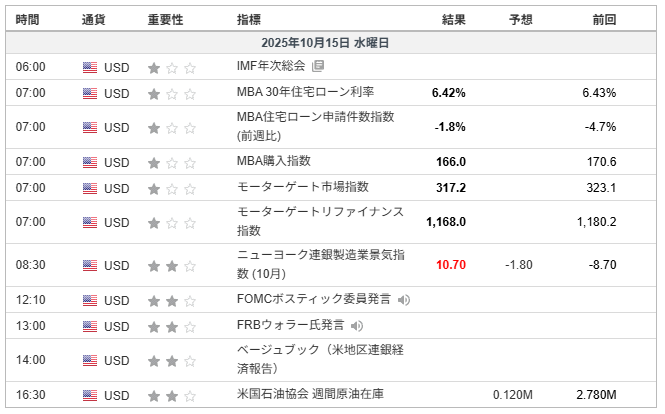Open the MBA購入指数 indicator link
665x414 pixels.
[x=274, y=161]
